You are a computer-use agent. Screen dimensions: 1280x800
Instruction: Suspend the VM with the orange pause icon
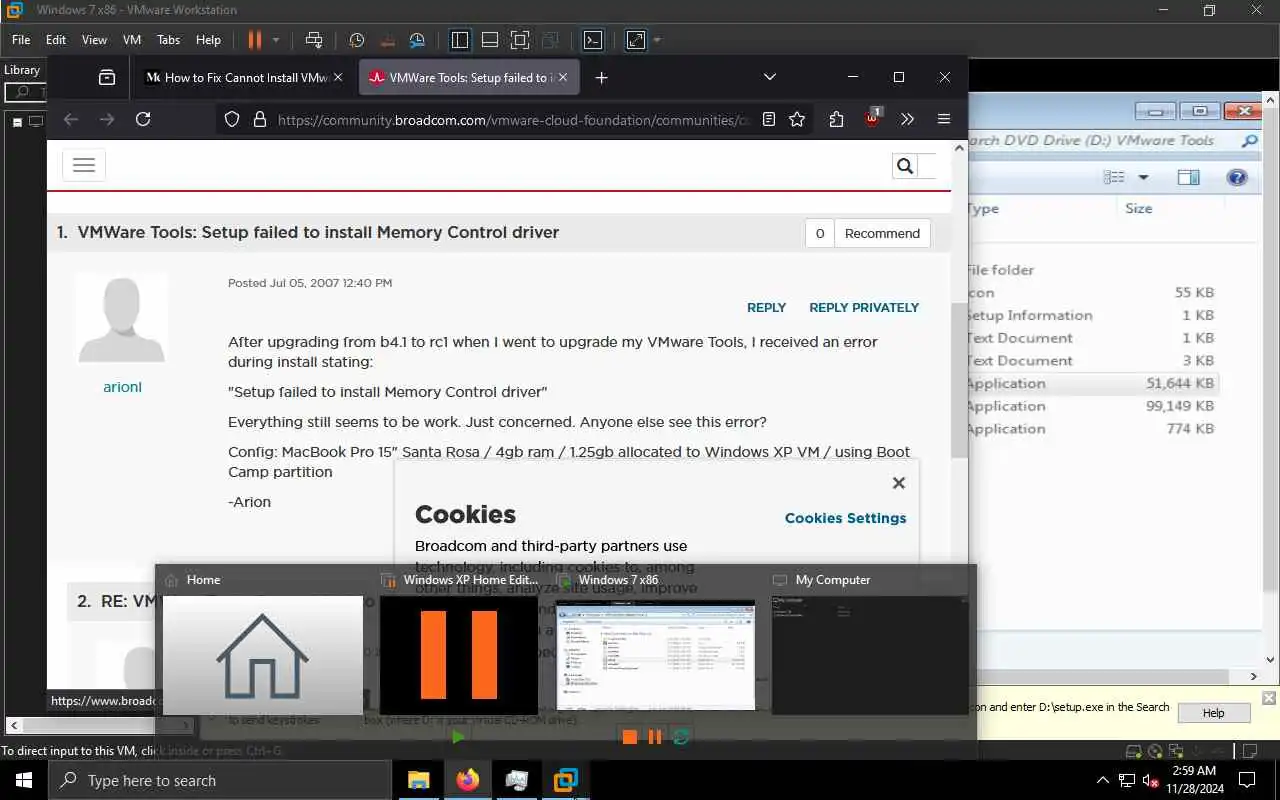pos(254,40)
